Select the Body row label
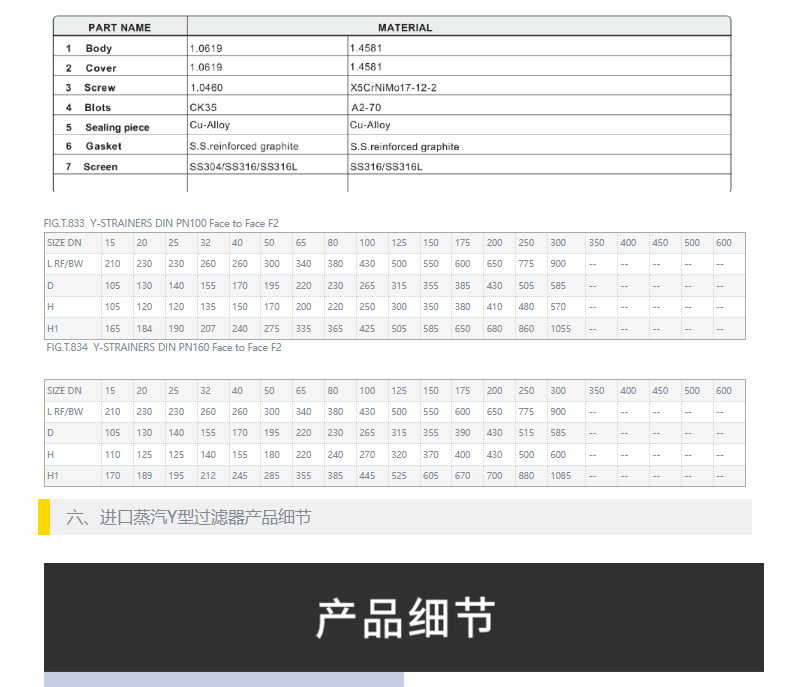This screenshot has width=800, height=687. [x=99, y=48]
